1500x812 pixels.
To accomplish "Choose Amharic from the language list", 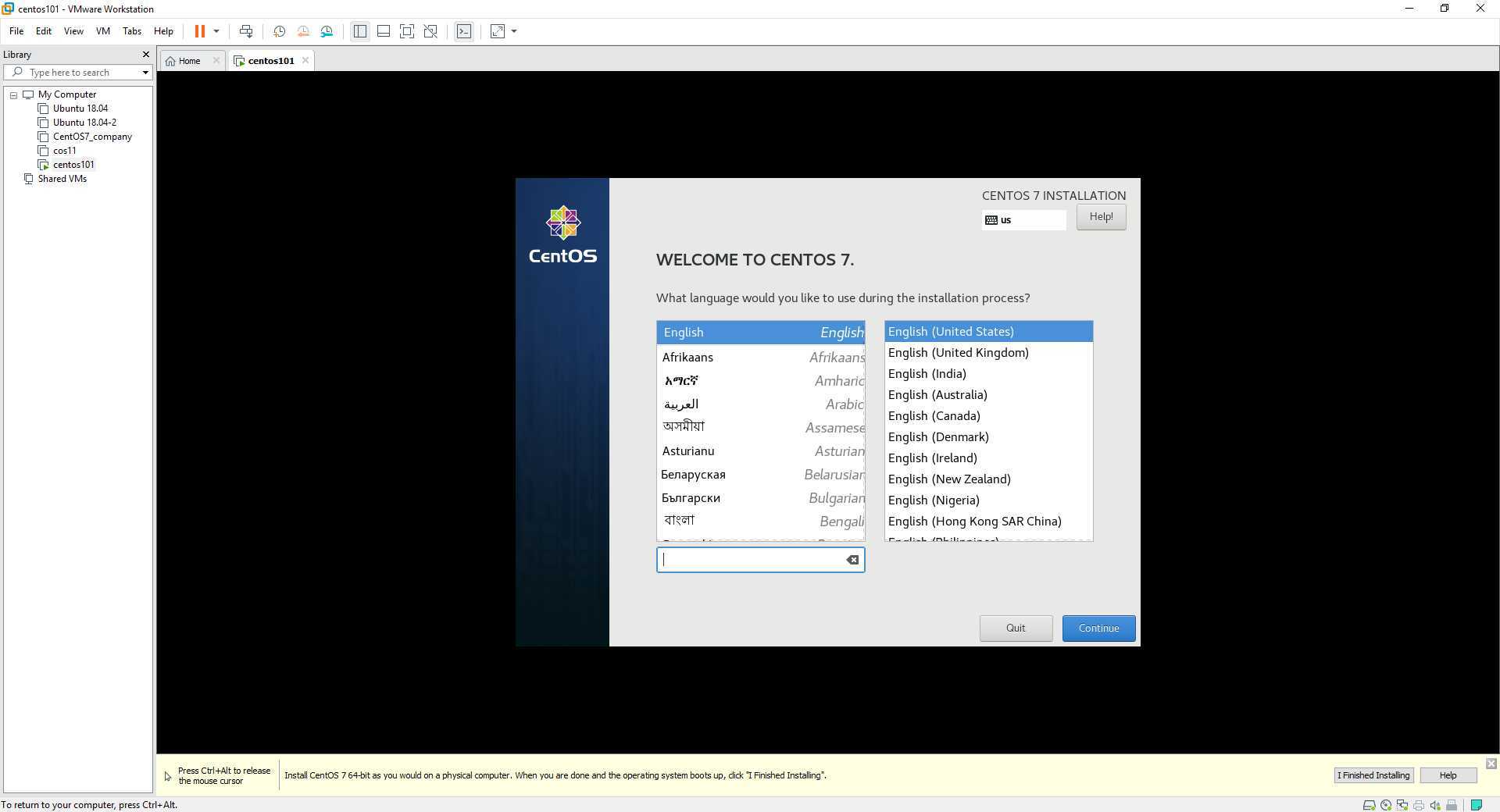I will click(x=761, y=381).
